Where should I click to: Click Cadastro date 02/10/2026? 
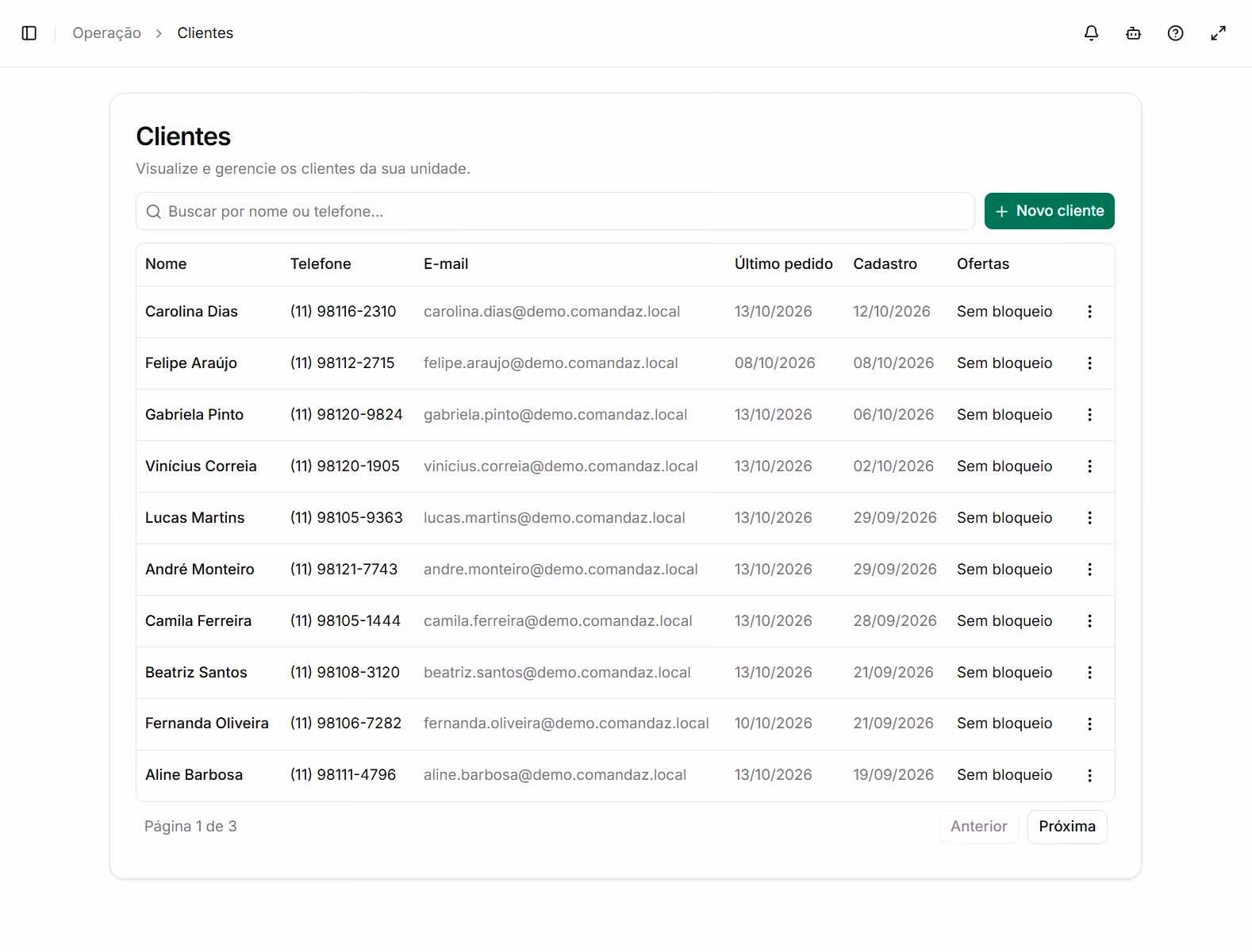coord(893,466)
